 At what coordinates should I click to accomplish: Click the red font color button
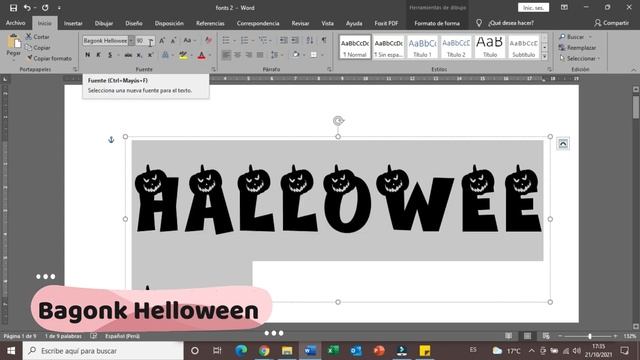[201, 55]
